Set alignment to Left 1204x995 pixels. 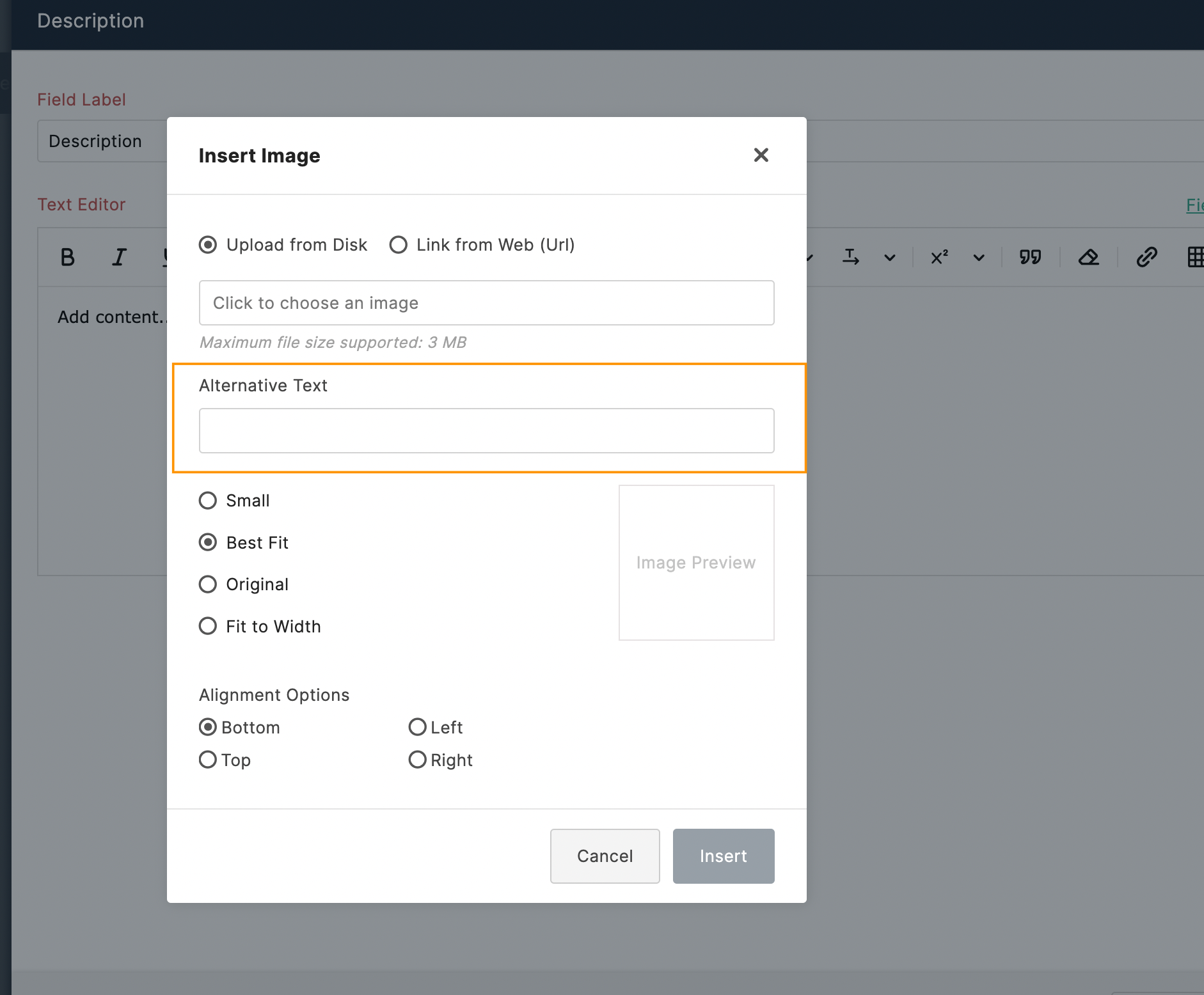(x=417, y=727)
